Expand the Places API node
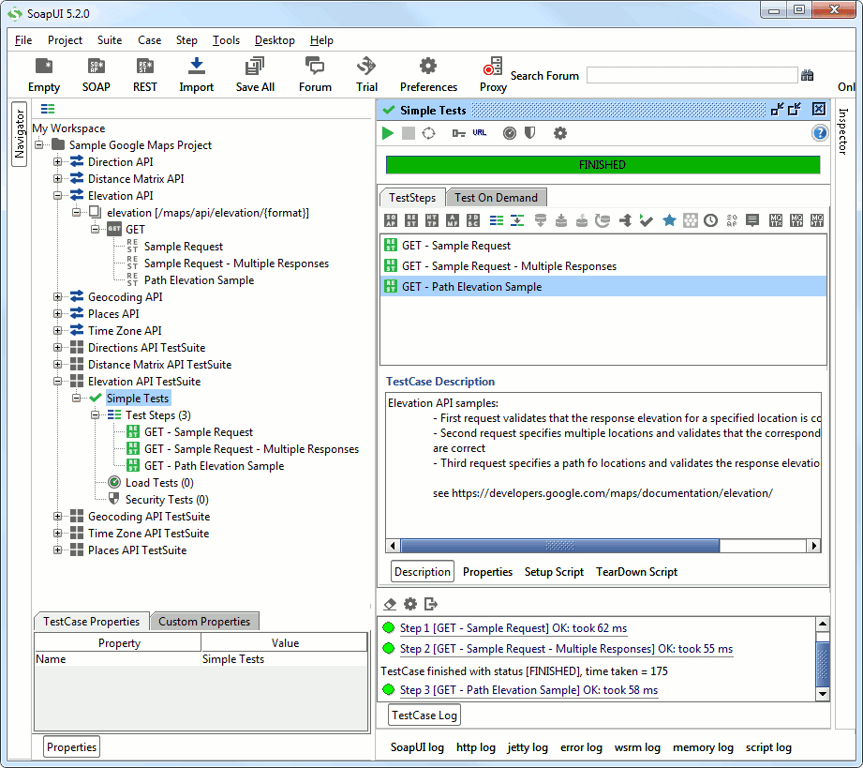The height and width of the screenshot is (768, 863). (x=57, y=314)
